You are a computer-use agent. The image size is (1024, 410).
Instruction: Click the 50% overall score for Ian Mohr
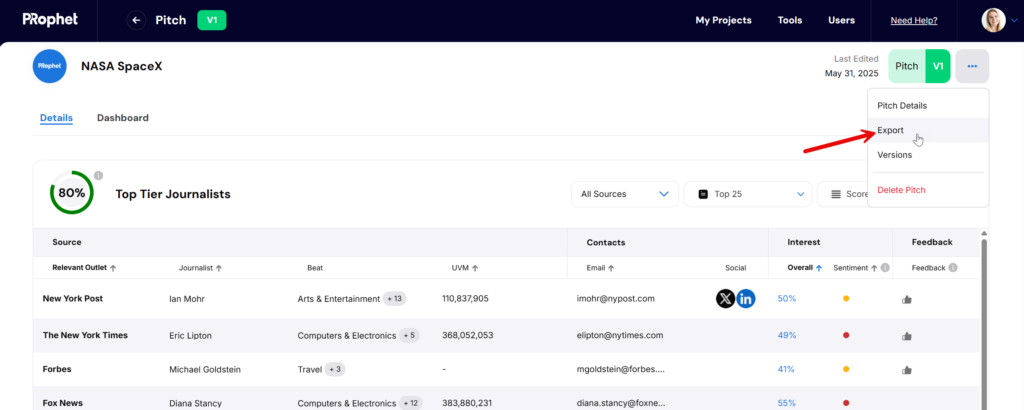787,298
